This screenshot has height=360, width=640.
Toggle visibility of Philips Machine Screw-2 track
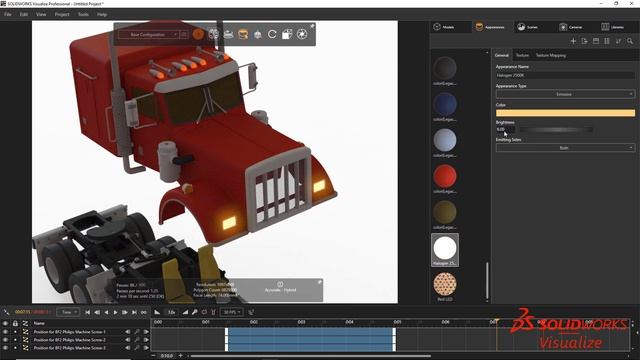[x=5, y=340]
